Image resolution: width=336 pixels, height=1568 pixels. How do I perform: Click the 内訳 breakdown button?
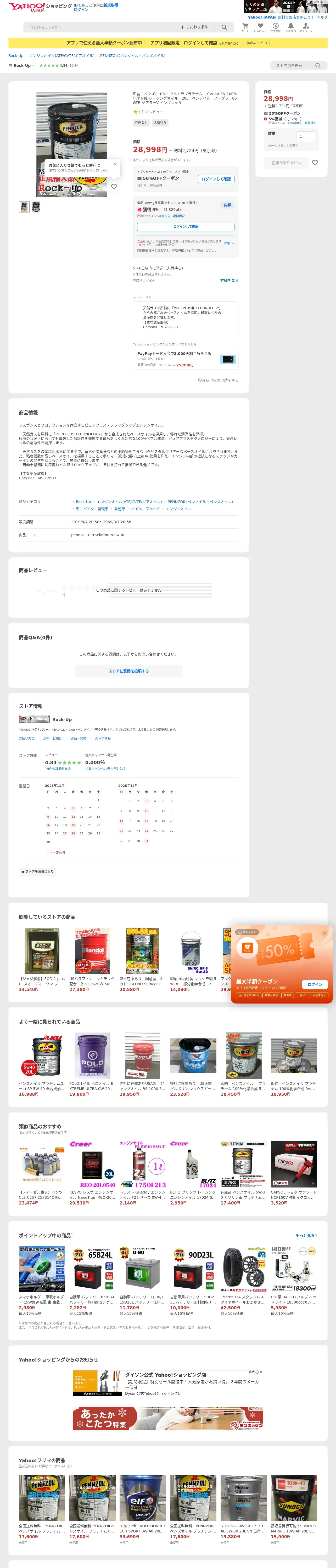tap(227, 205)
